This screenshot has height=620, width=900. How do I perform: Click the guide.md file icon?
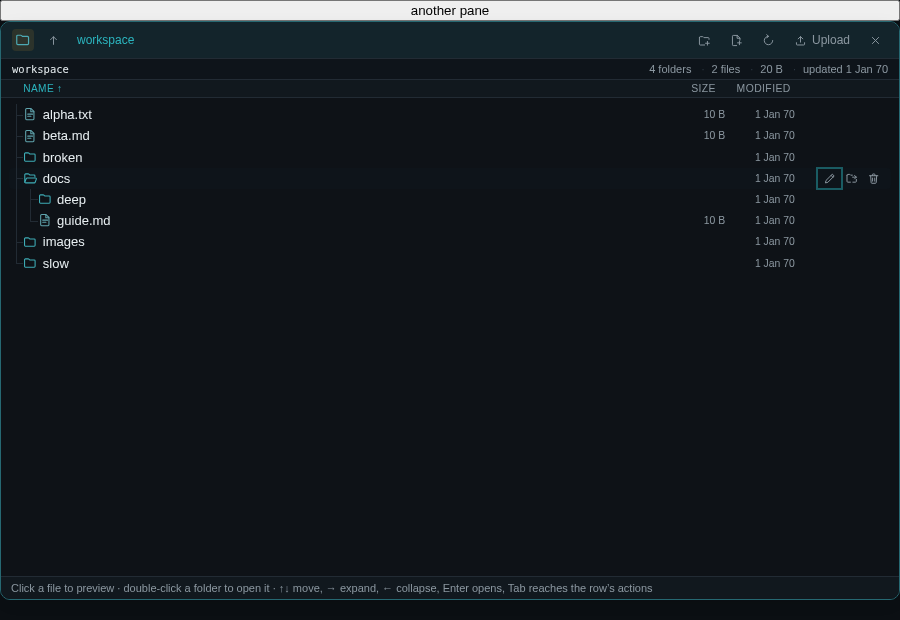pyautogui.click(x=45, y=220)
